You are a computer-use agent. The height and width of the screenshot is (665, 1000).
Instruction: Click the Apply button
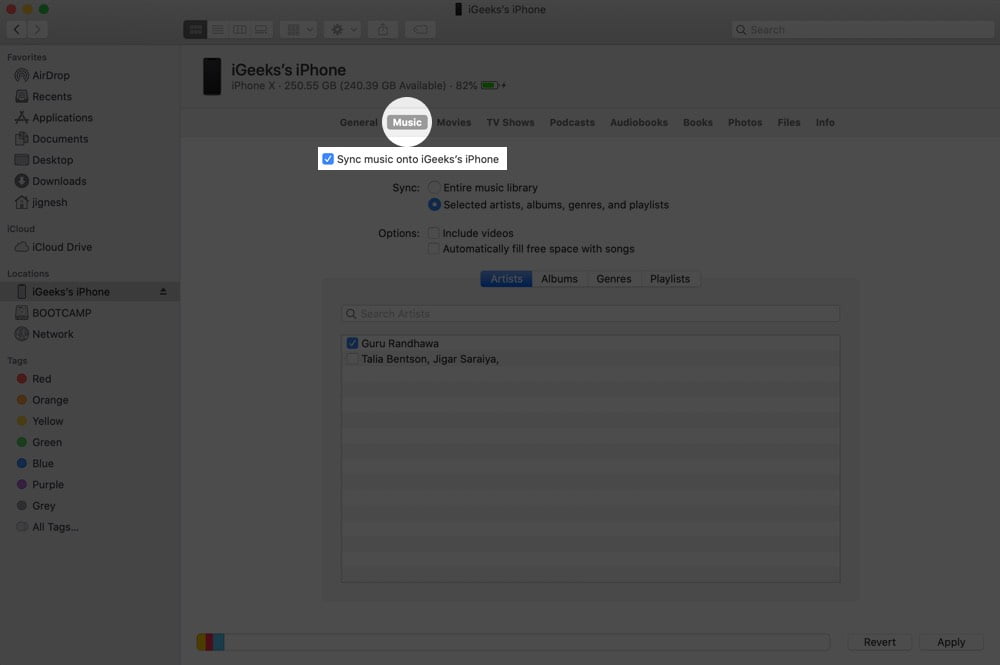click(x=951, y=642)
